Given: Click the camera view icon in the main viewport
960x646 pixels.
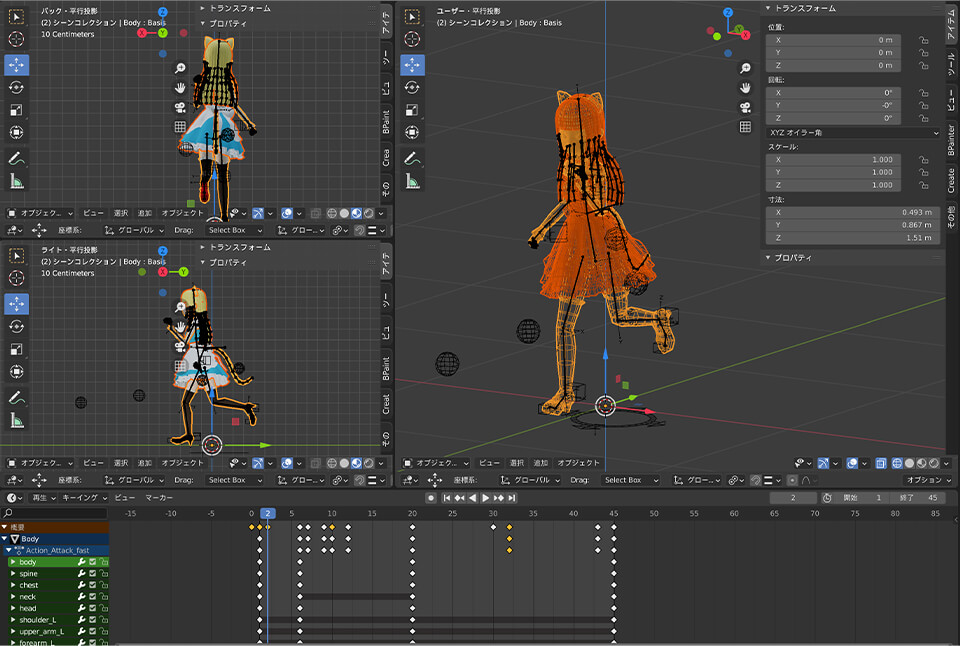Looking at the screenshot, I should point(745,107).
